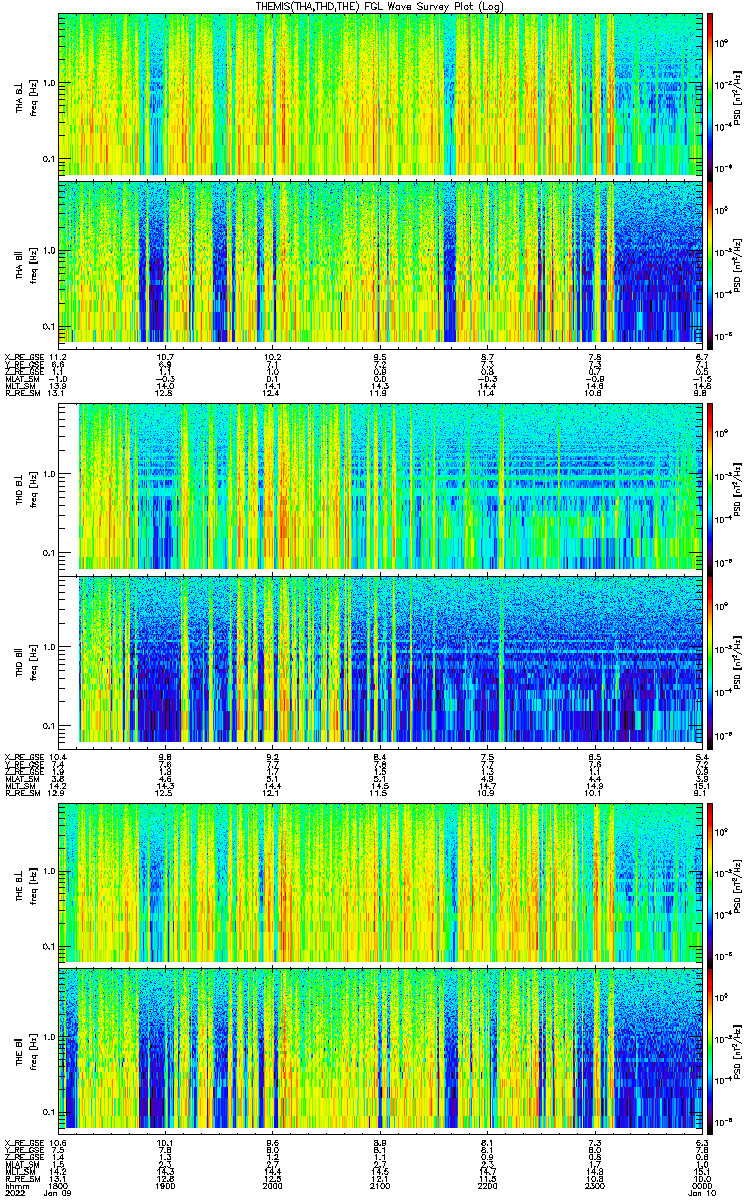Click R_RE_SM row label under THE panels
The height and width of the screenshot is (1200, 750).
(x=21, y=1179)
